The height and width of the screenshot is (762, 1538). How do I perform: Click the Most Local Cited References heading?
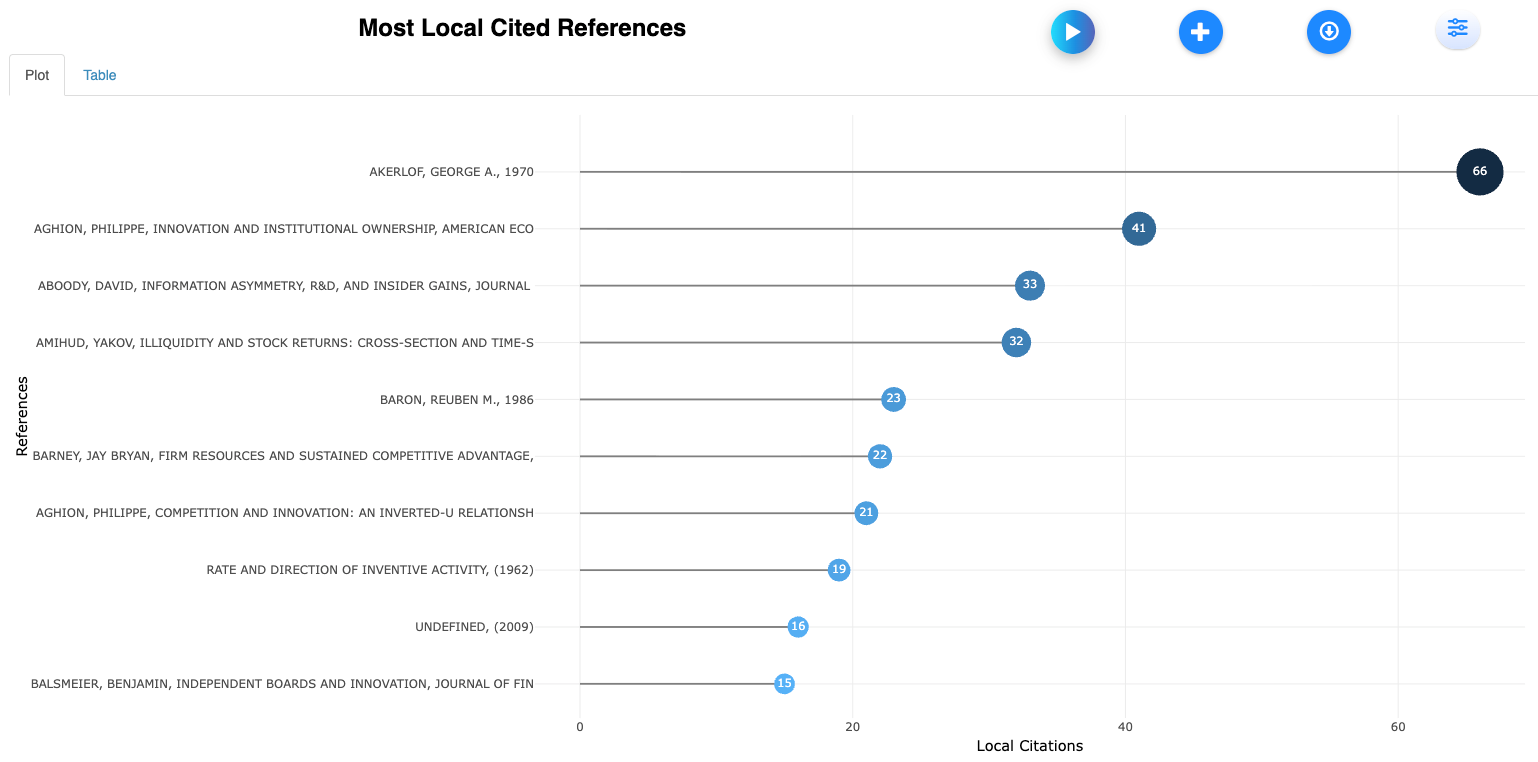[x=522, y=28]
